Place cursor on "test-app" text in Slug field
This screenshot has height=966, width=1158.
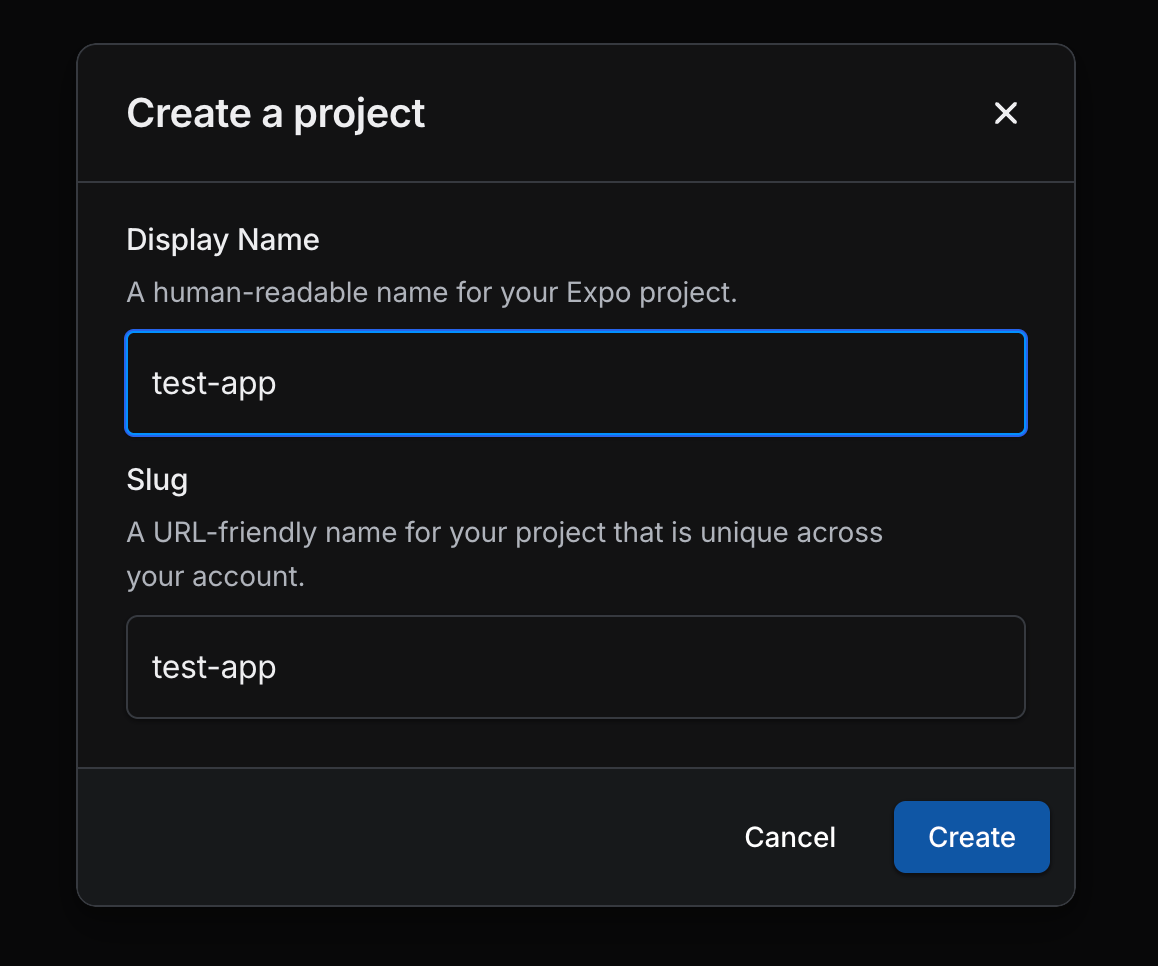click(214, 668)
